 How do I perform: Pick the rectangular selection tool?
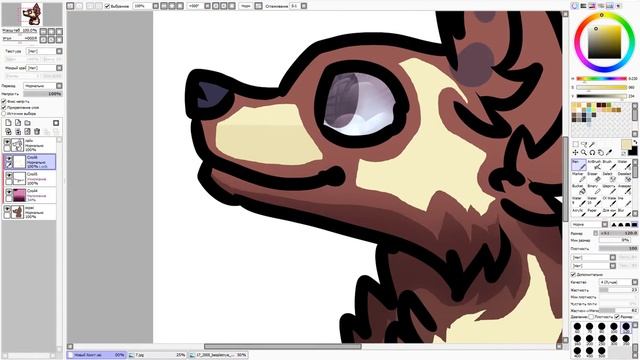[x=576, y=144]
